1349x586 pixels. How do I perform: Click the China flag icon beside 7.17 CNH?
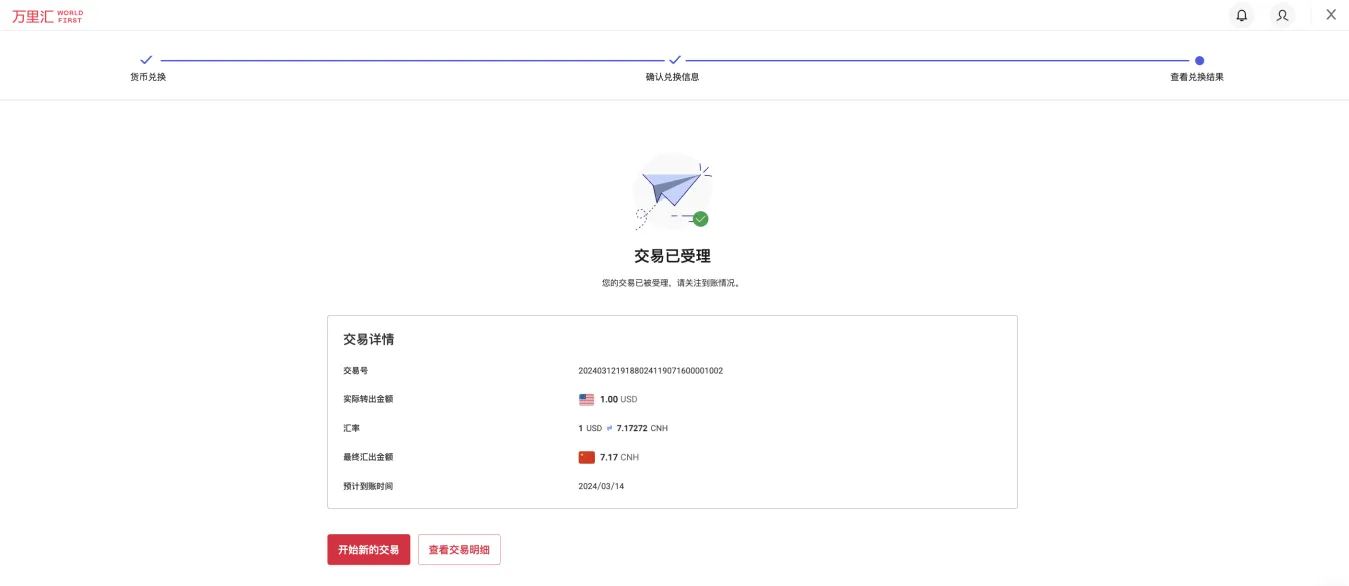(586, 457)
